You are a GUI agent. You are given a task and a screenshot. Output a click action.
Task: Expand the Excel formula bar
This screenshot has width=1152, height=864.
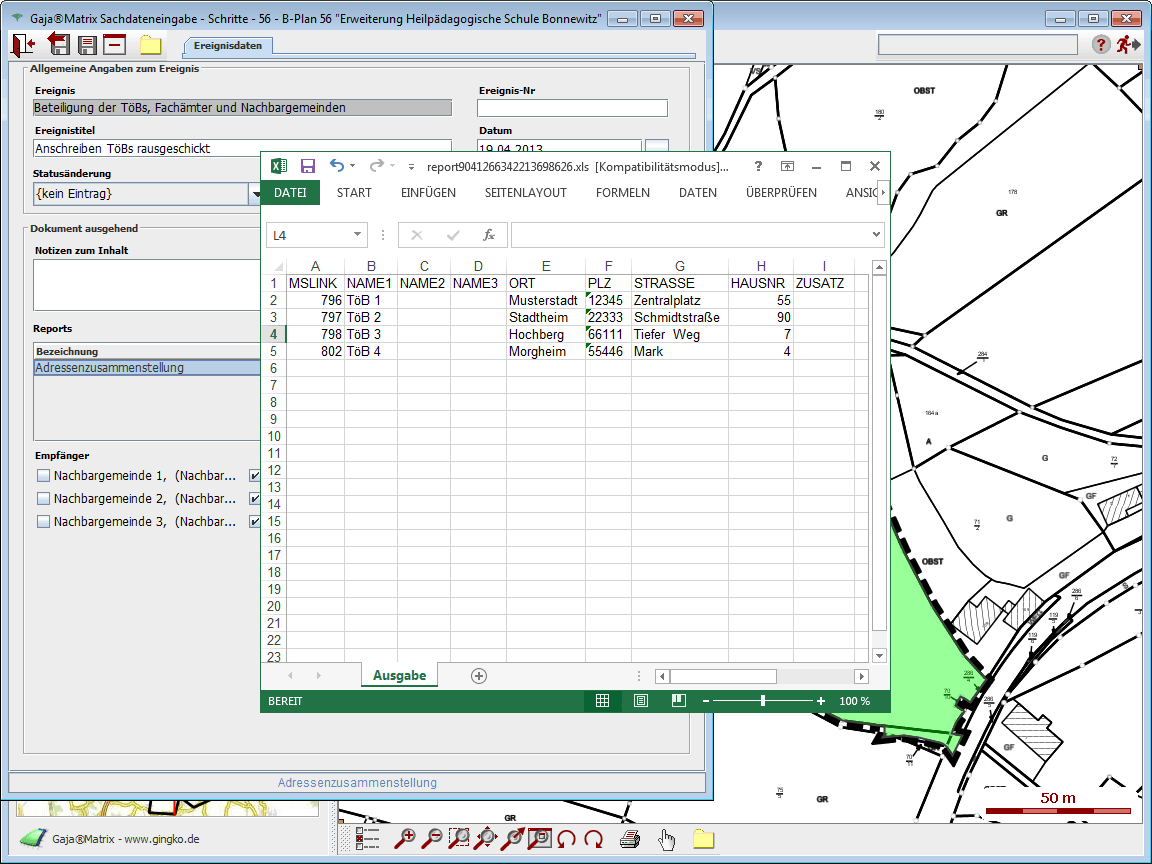[x=876, y=235]
